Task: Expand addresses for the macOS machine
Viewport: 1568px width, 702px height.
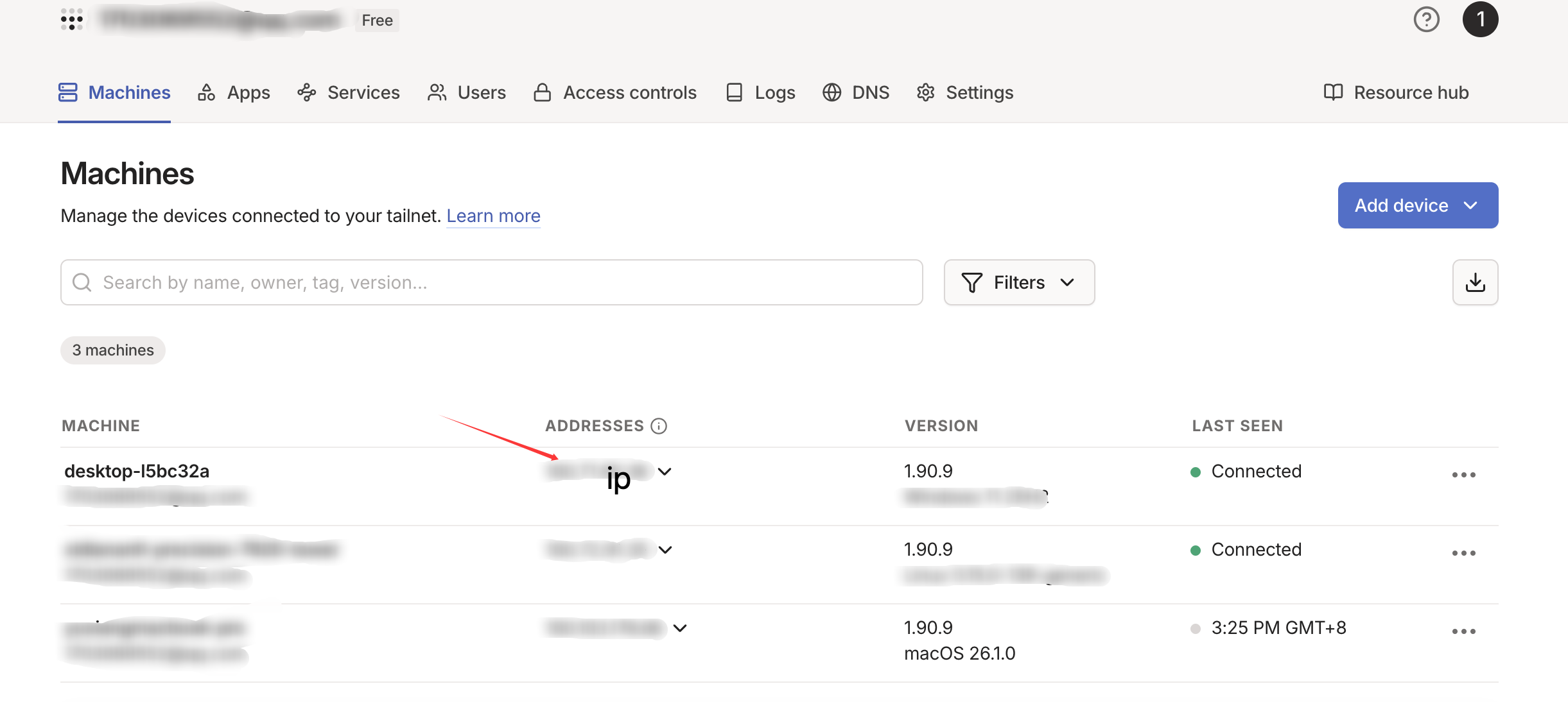Action: pyautogui.click(x=680, y=628)
